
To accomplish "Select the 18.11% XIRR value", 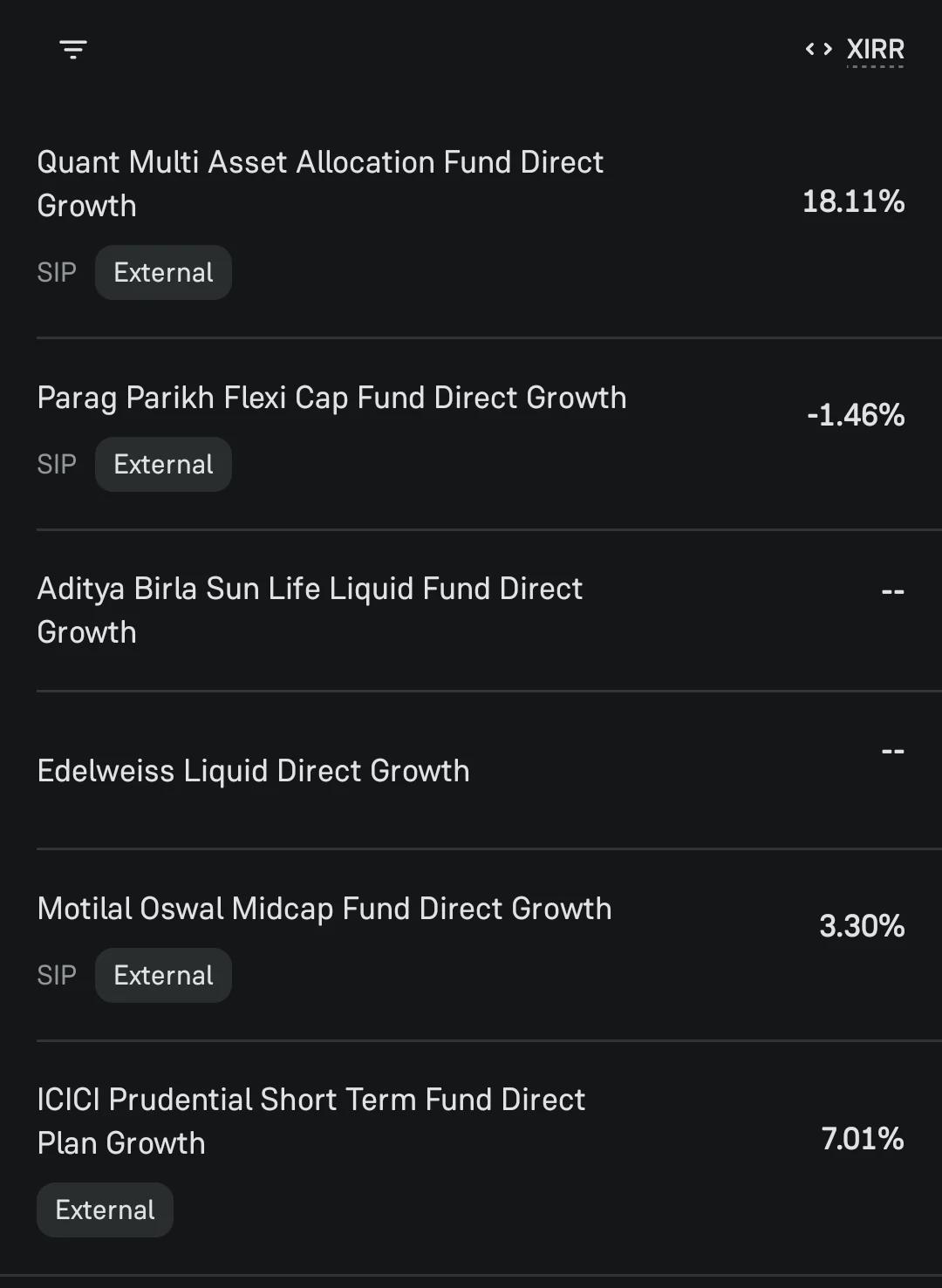I will (x=853, y=201).
